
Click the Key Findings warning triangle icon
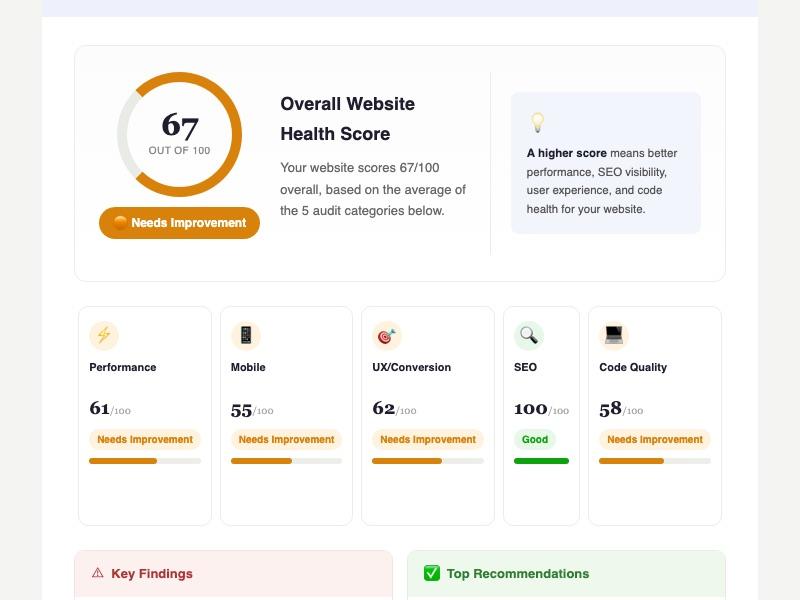tap(97, 573)
